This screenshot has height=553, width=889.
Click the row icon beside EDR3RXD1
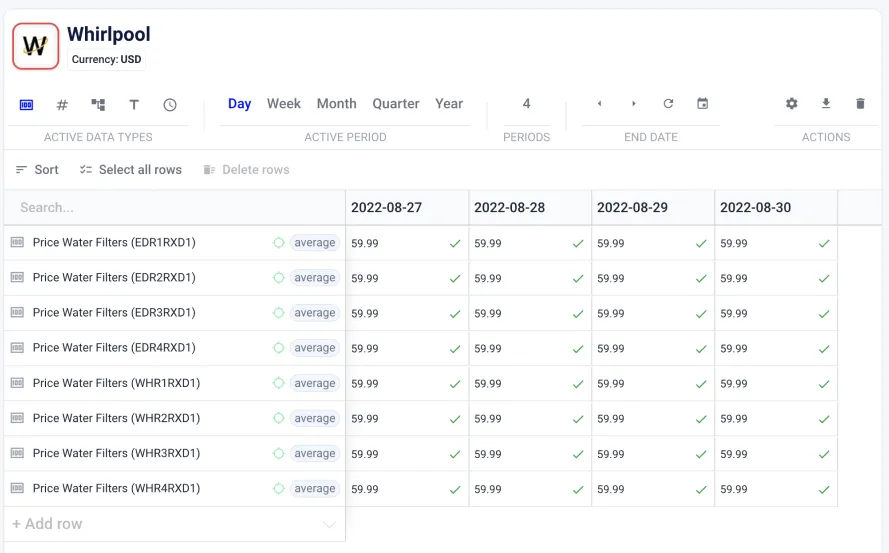click(18, 313)
